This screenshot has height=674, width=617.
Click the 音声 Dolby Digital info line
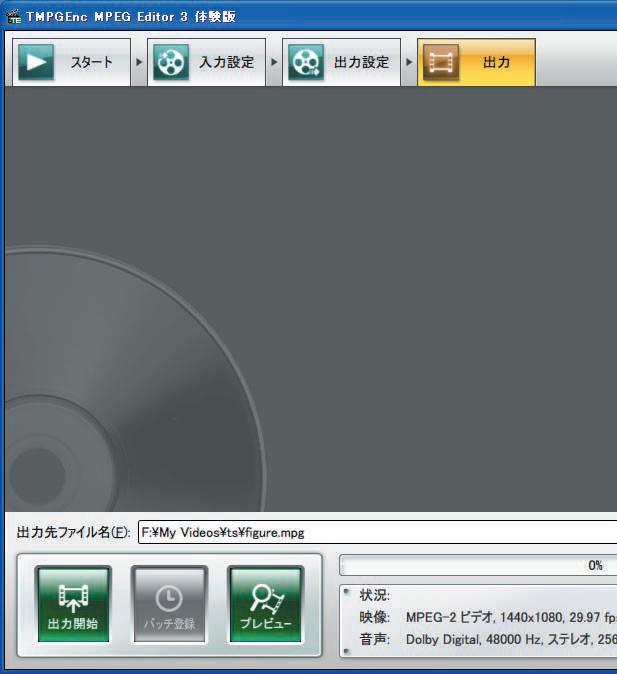pyautogui.click(x=488, y=640)
